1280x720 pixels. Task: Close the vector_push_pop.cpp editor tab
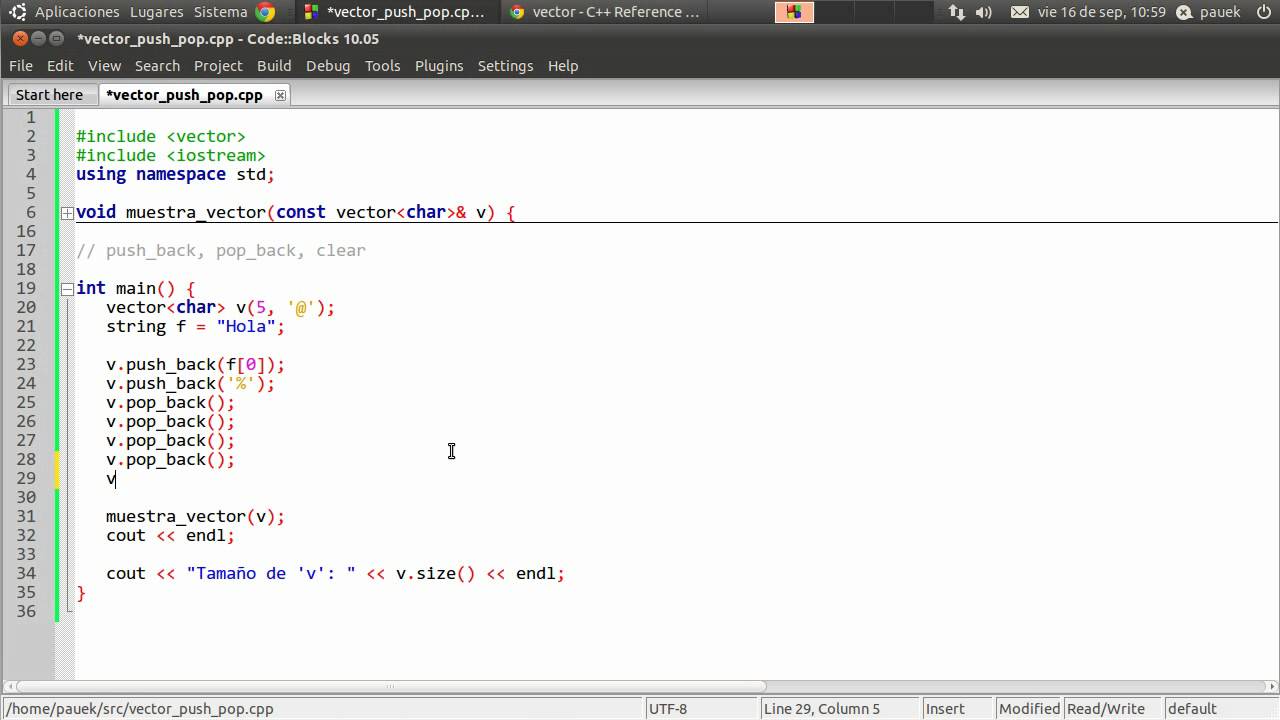point(280,95)
